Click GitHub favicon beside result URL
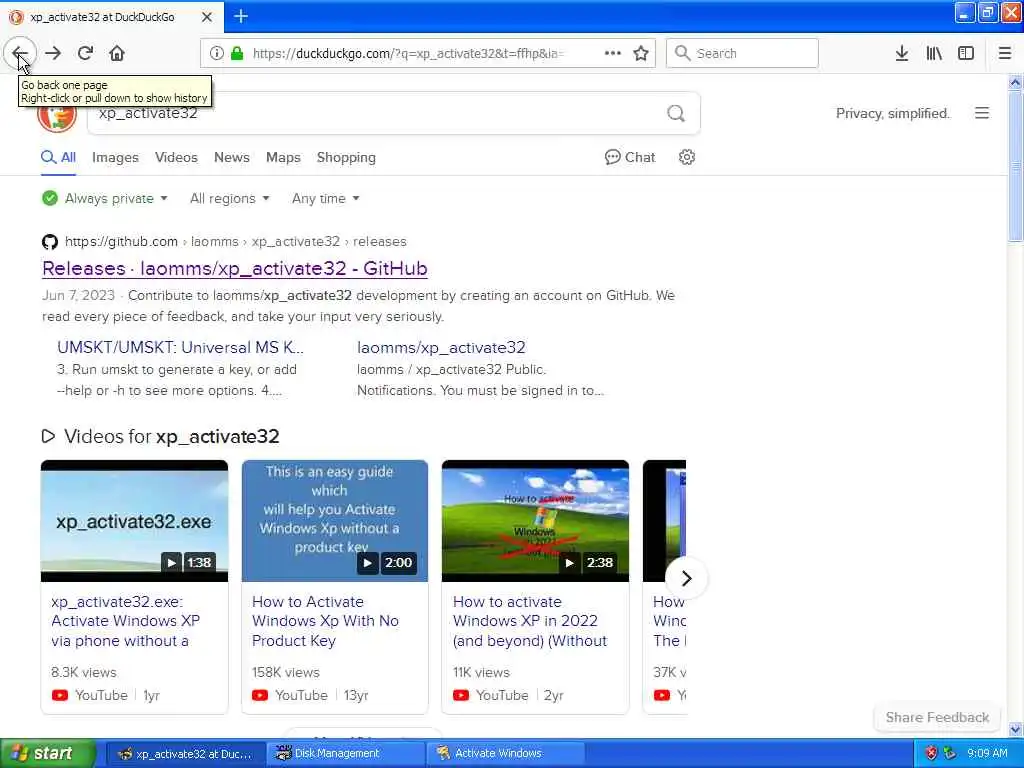This screenshot has height=768, width=1024. (50, 242)
